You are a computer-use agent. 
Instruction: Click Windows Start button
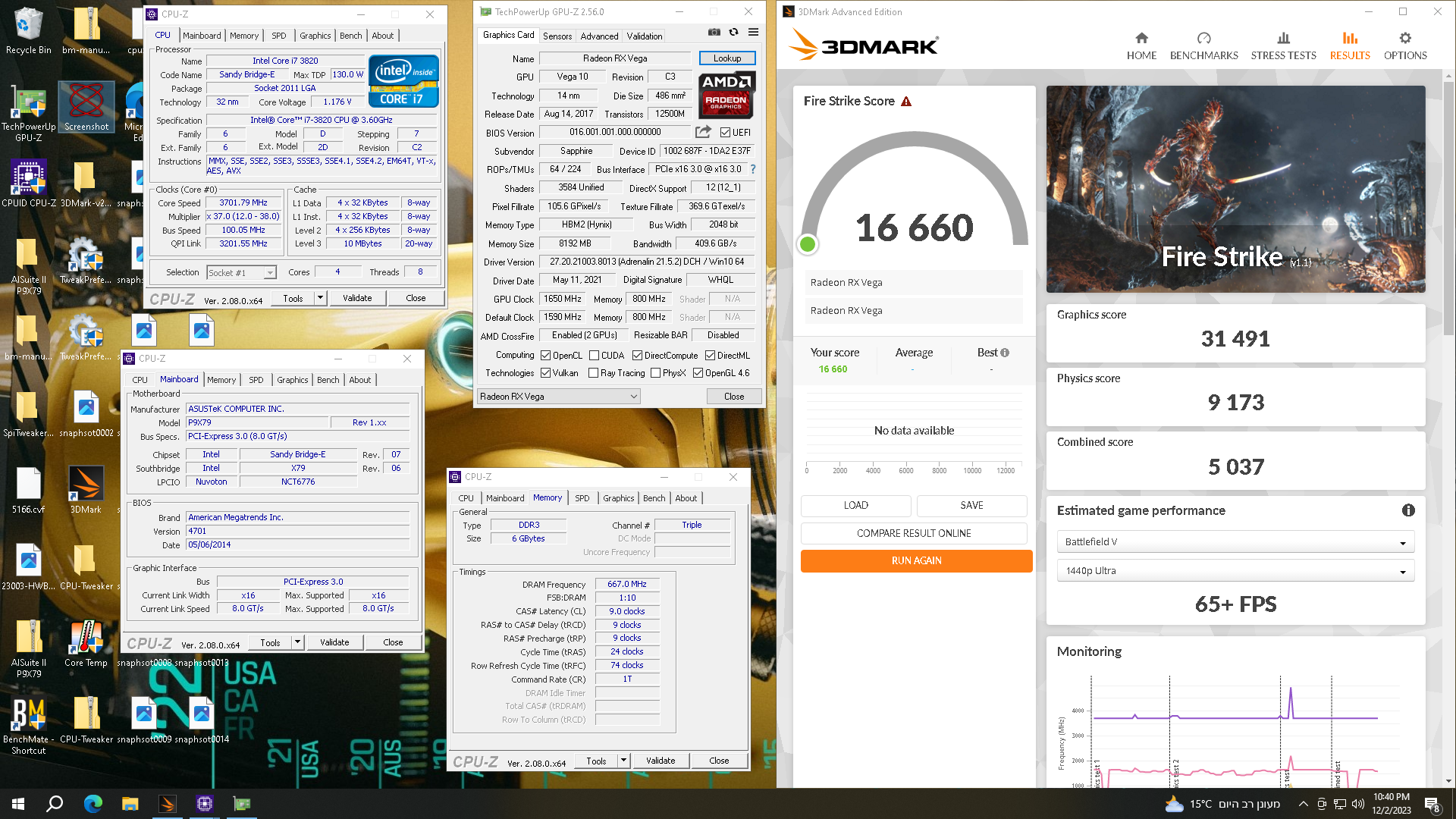(18, 804)
